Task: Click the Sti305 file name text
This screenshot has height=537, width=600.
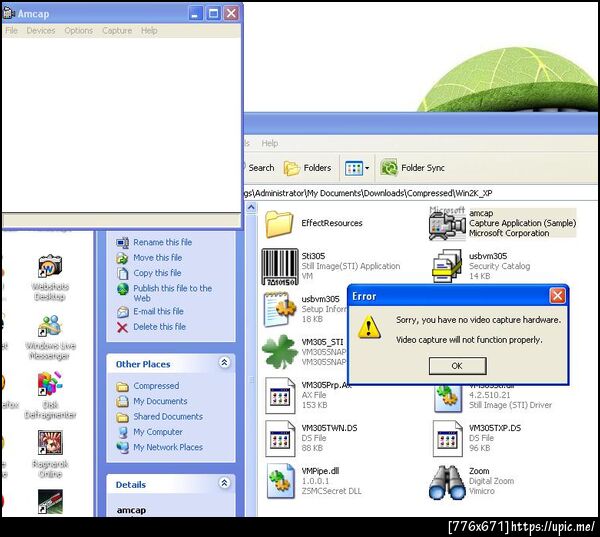Action: [313, 256]
